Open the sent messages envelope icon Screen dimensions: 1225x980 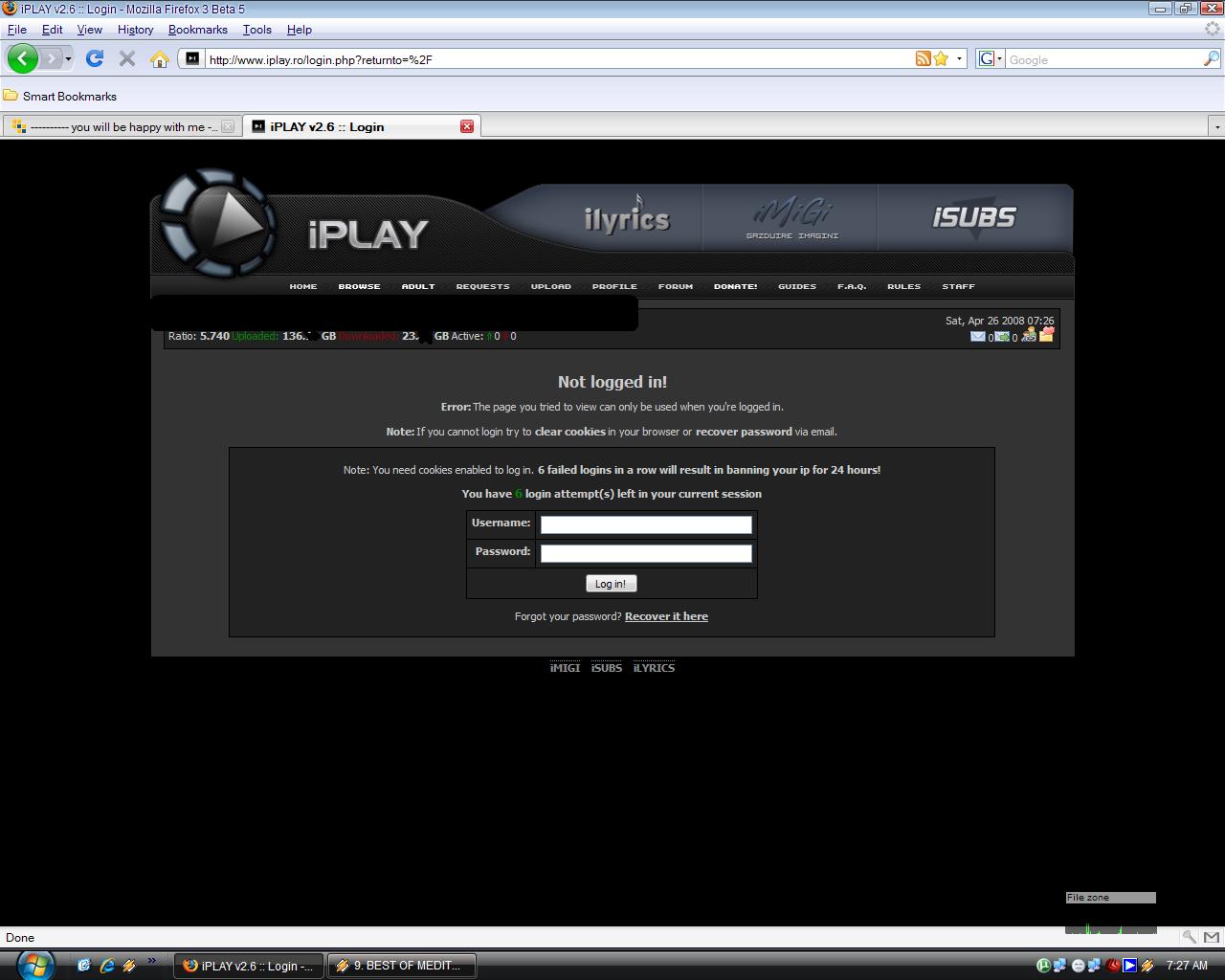click(1002, 336)
